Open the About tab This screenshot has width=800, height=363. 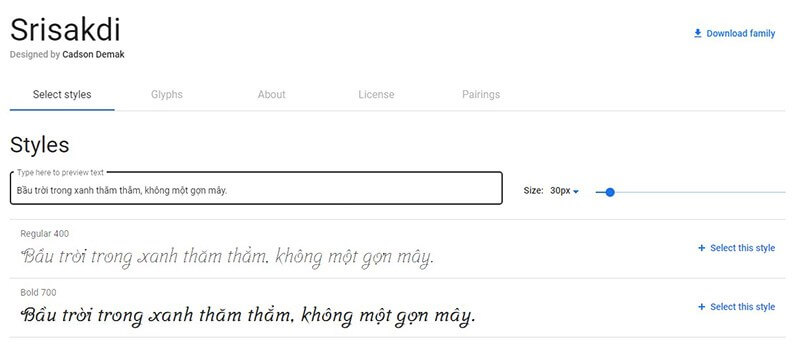271,94
